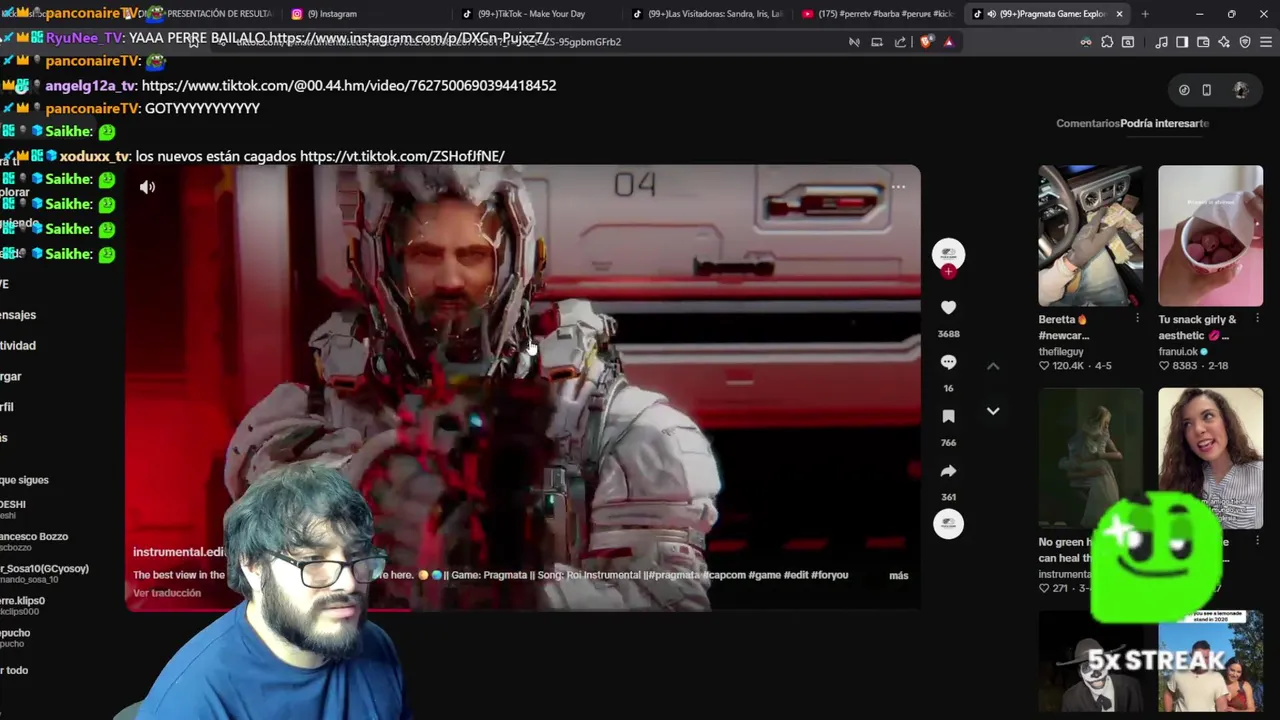
Task: Open the Brave music playlist icon
Action: click(1161, 42)
